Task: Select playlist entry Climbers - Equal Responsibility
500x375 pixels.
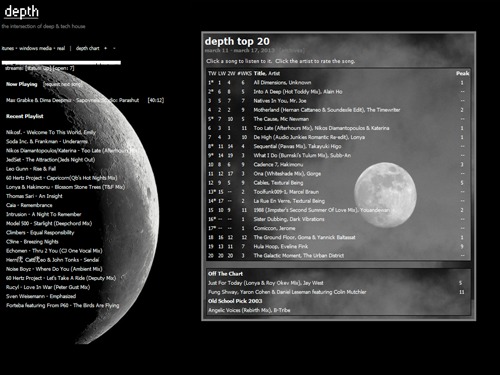Action: [40, 233]
